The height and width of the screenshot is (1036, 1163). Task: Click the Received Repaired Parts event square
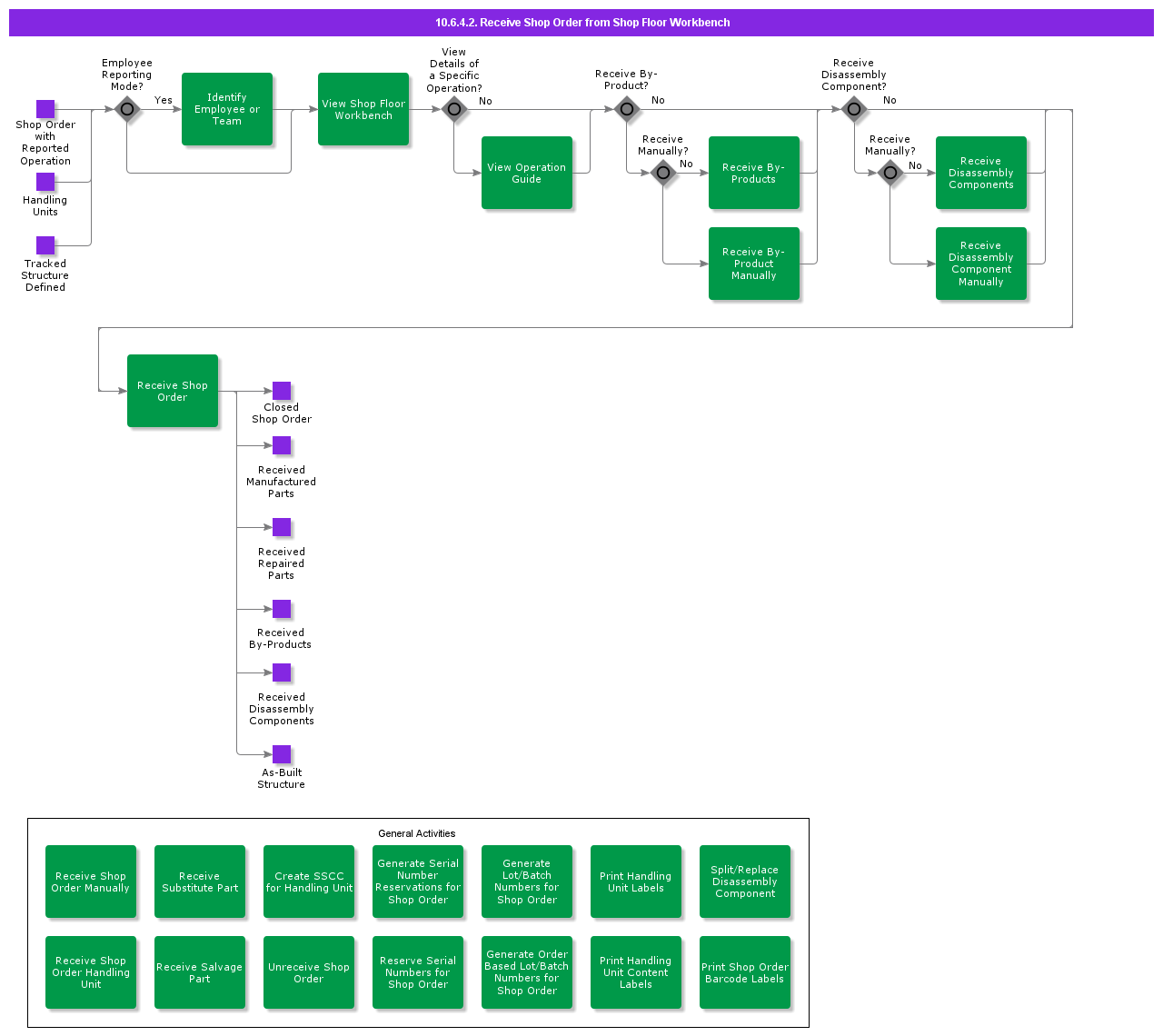282,527
